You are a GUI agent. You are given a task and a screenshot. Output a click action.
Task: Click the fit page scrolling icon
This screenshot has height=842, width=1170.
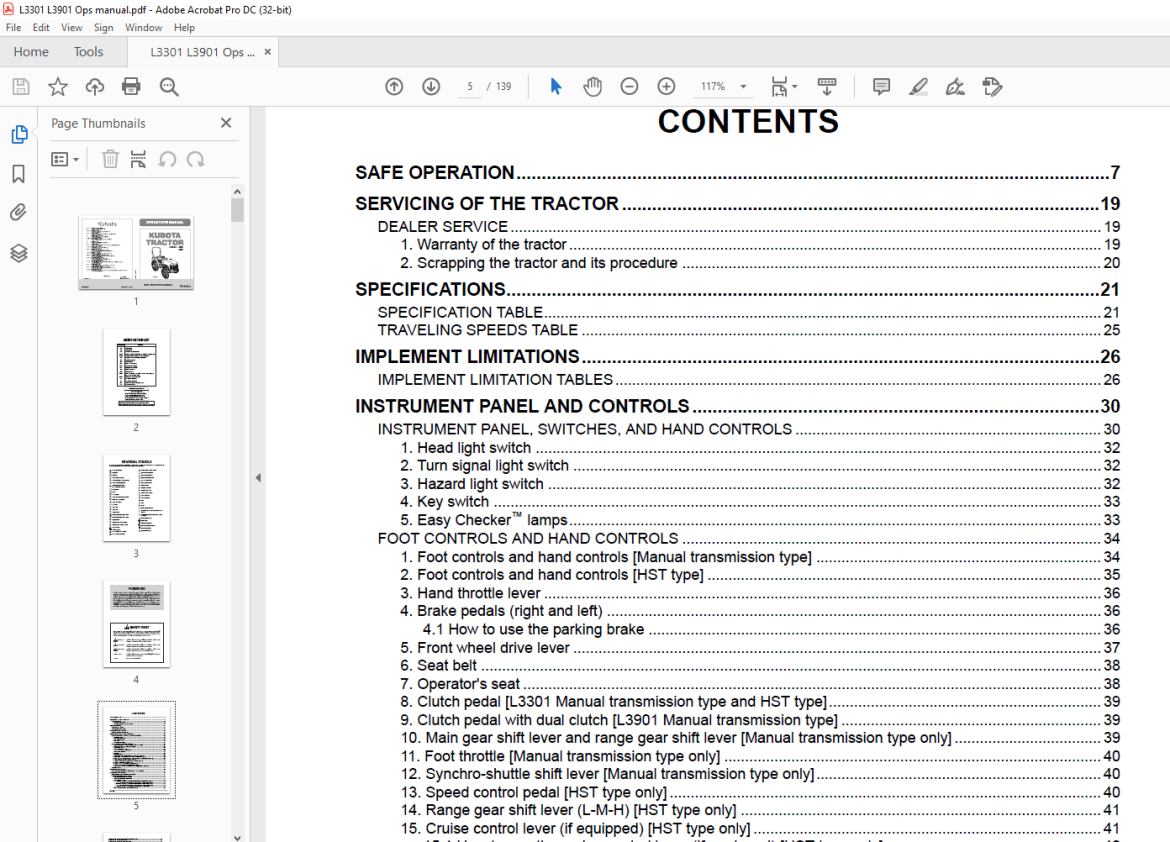coord(779,87)
